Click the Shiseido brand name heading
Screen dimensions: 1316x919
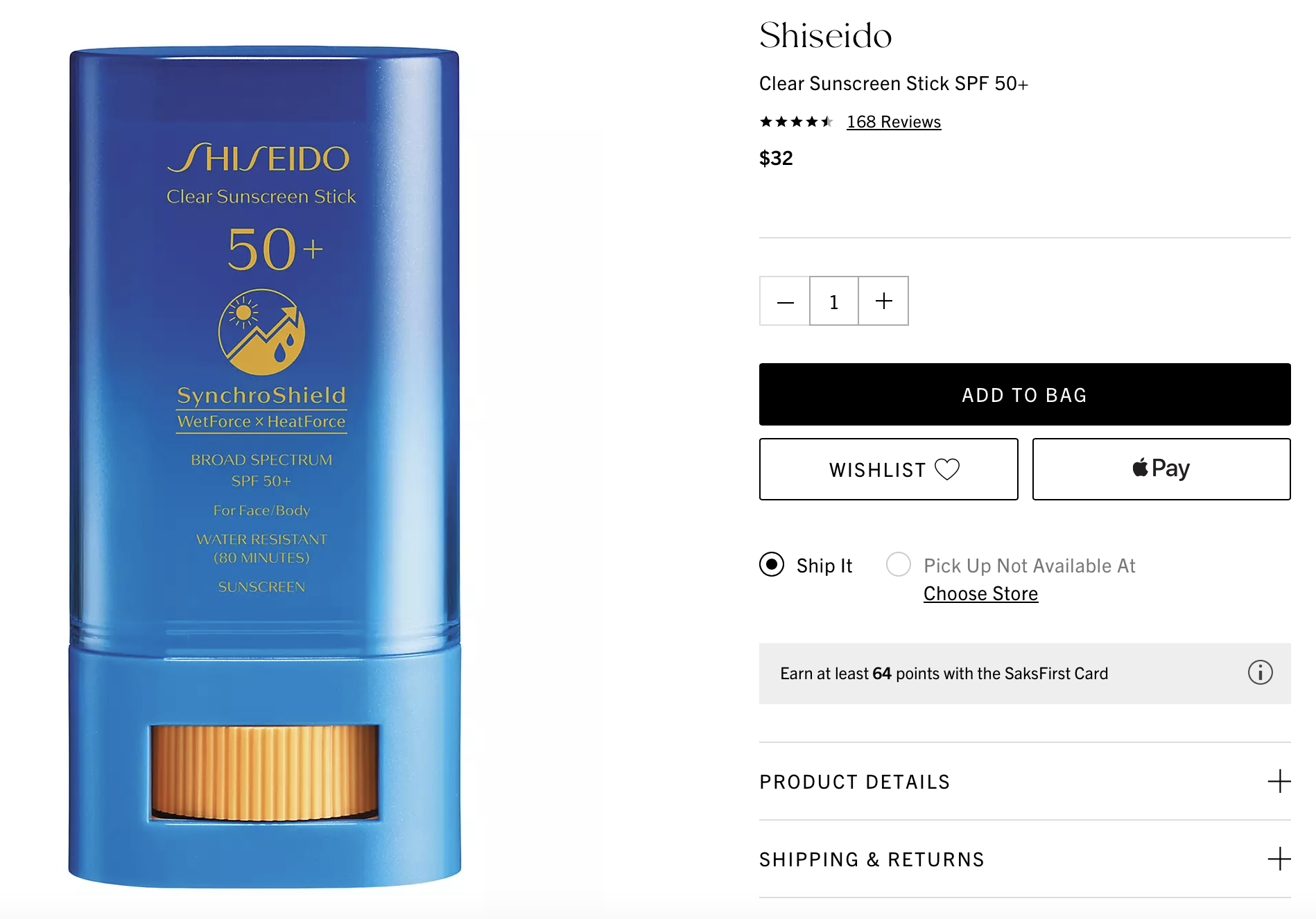pos(826,35)
